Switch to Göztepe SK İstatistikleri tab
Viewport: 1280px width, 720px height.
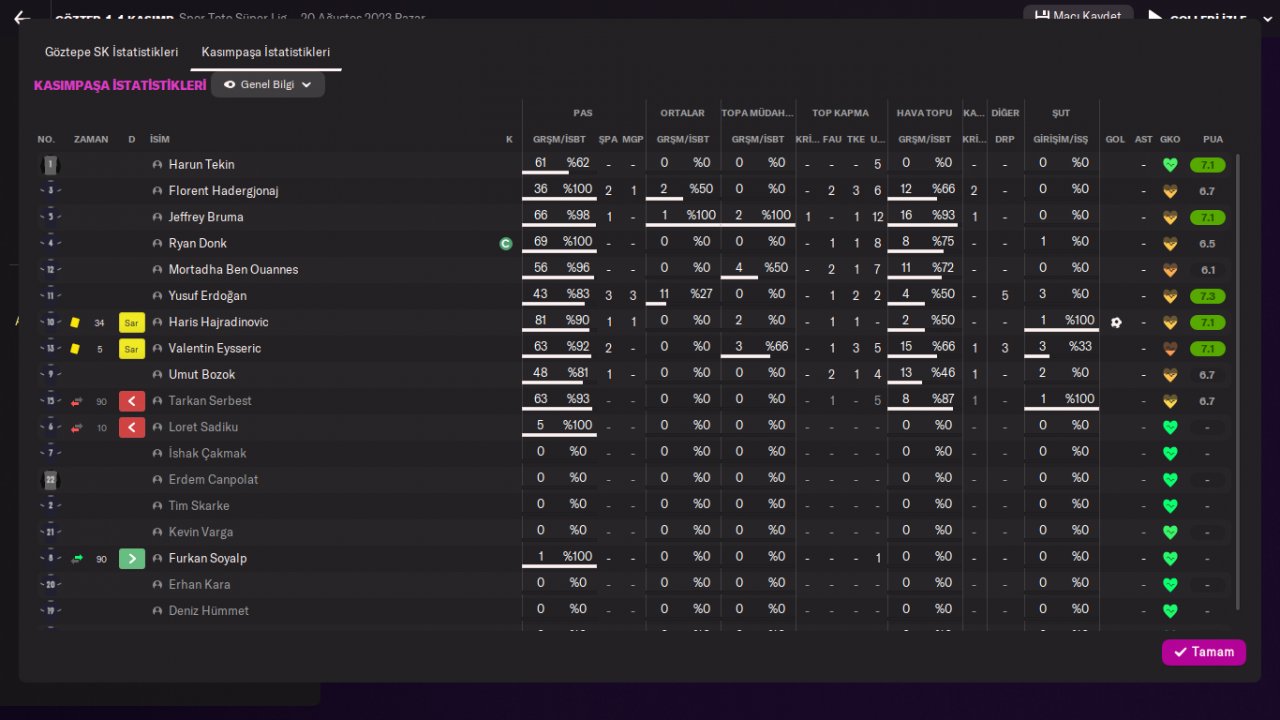(112, 52)
